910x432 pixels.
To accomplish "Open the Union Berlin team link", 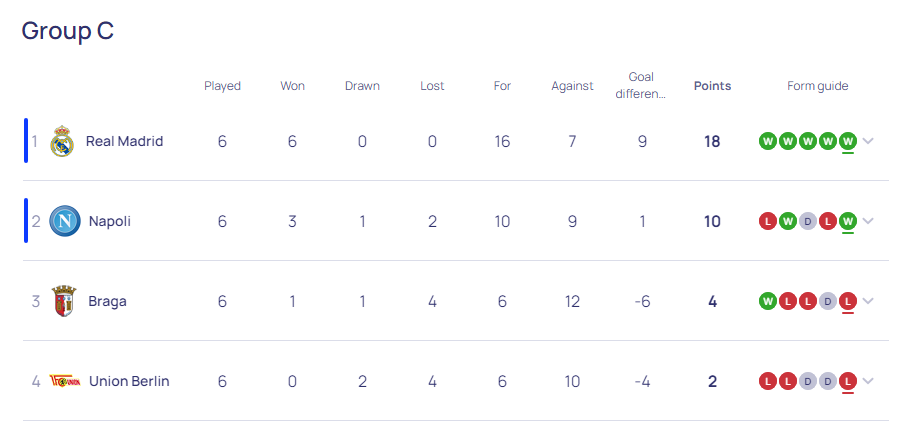I will click(x=129, y=381).
